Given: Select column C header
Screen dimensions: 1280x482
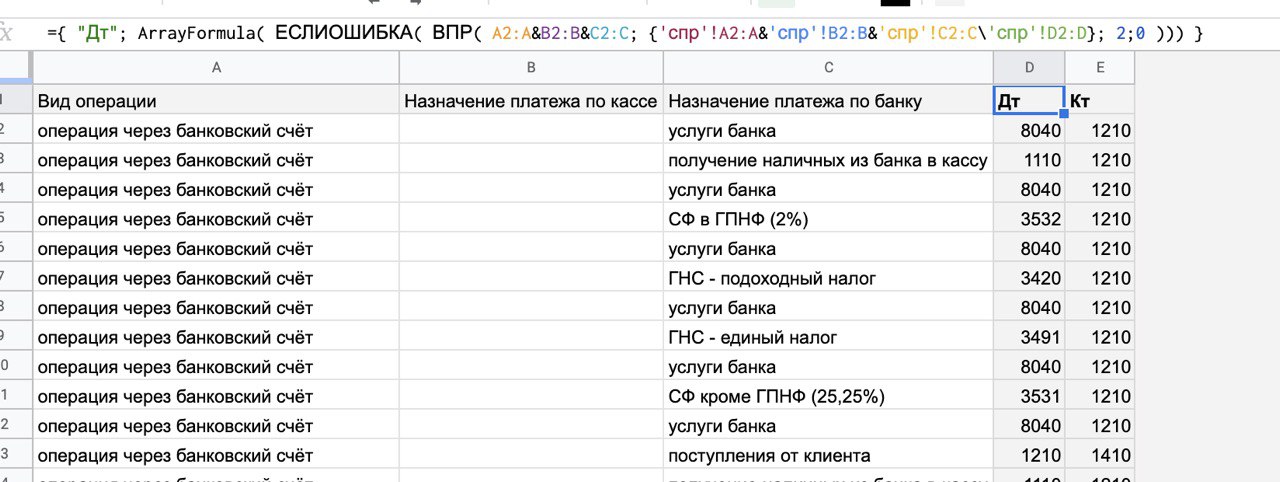Looking at the screenshot, I should tap(828, 67).
